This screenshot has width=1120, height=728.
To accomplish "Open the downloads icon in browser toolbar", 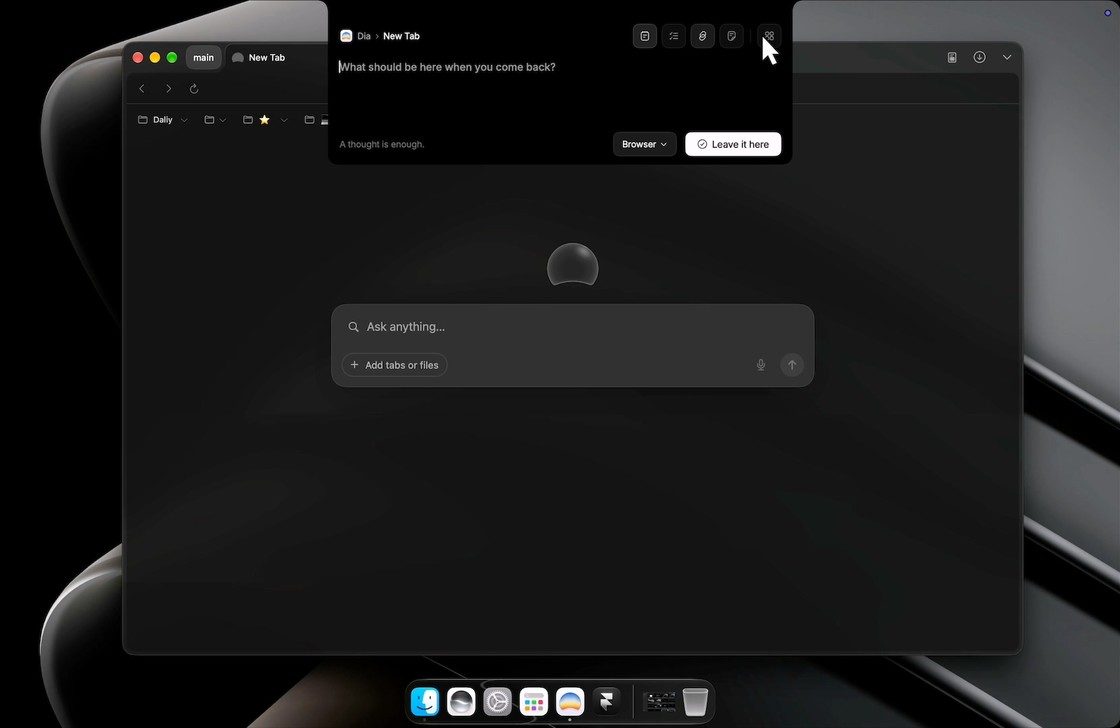I will 979,57.
